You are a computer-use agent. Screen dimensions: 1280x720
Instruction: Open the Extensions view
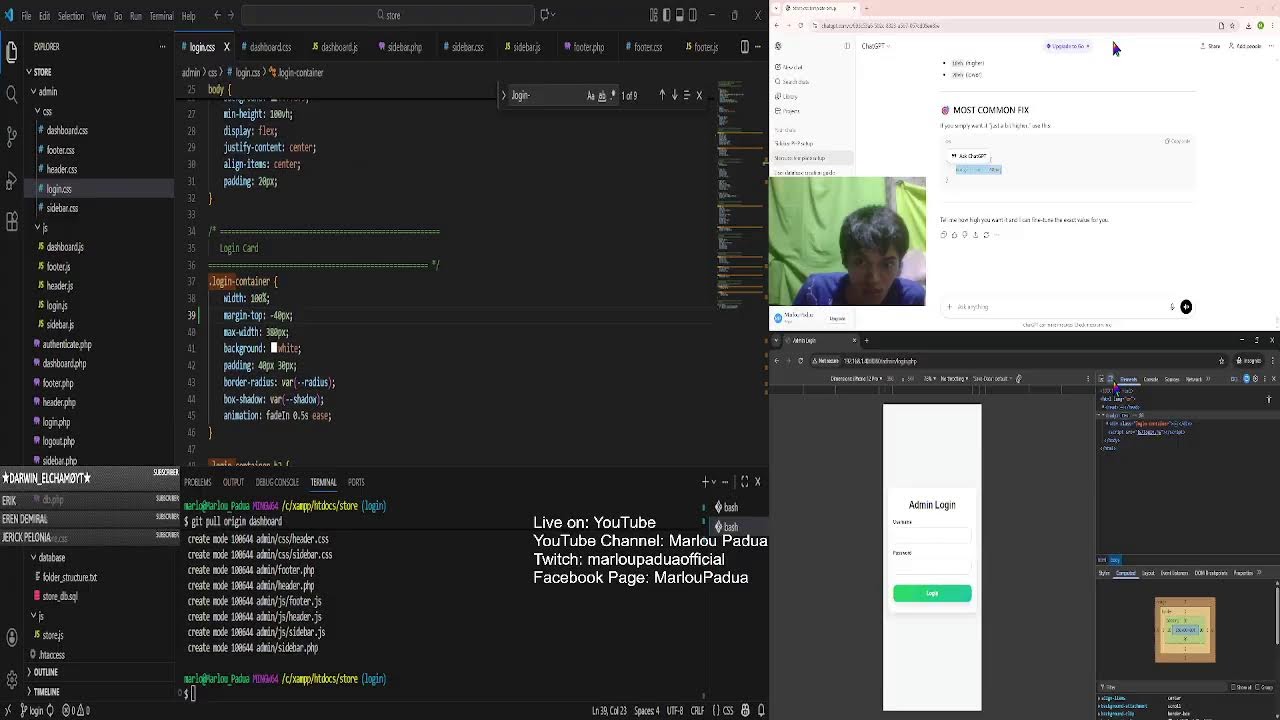coord(12,222)
